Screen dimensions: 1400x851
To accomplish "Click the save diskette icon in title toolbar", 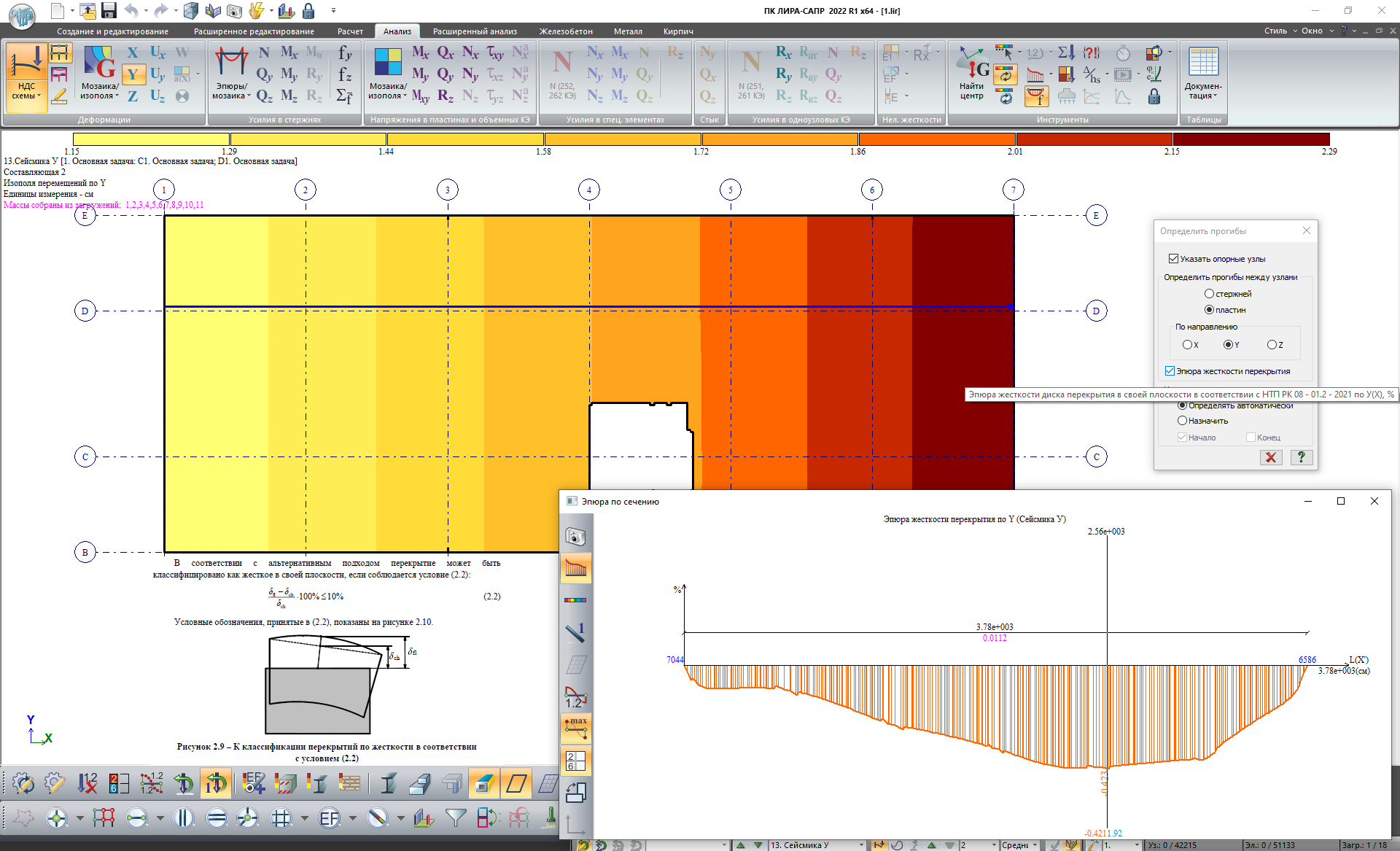I will pos(109,10).
